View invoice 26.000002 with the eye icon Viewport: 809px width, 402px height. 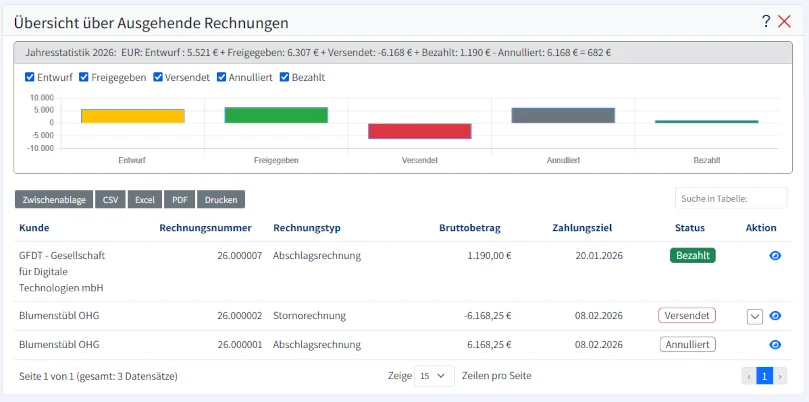coord(775,316)
